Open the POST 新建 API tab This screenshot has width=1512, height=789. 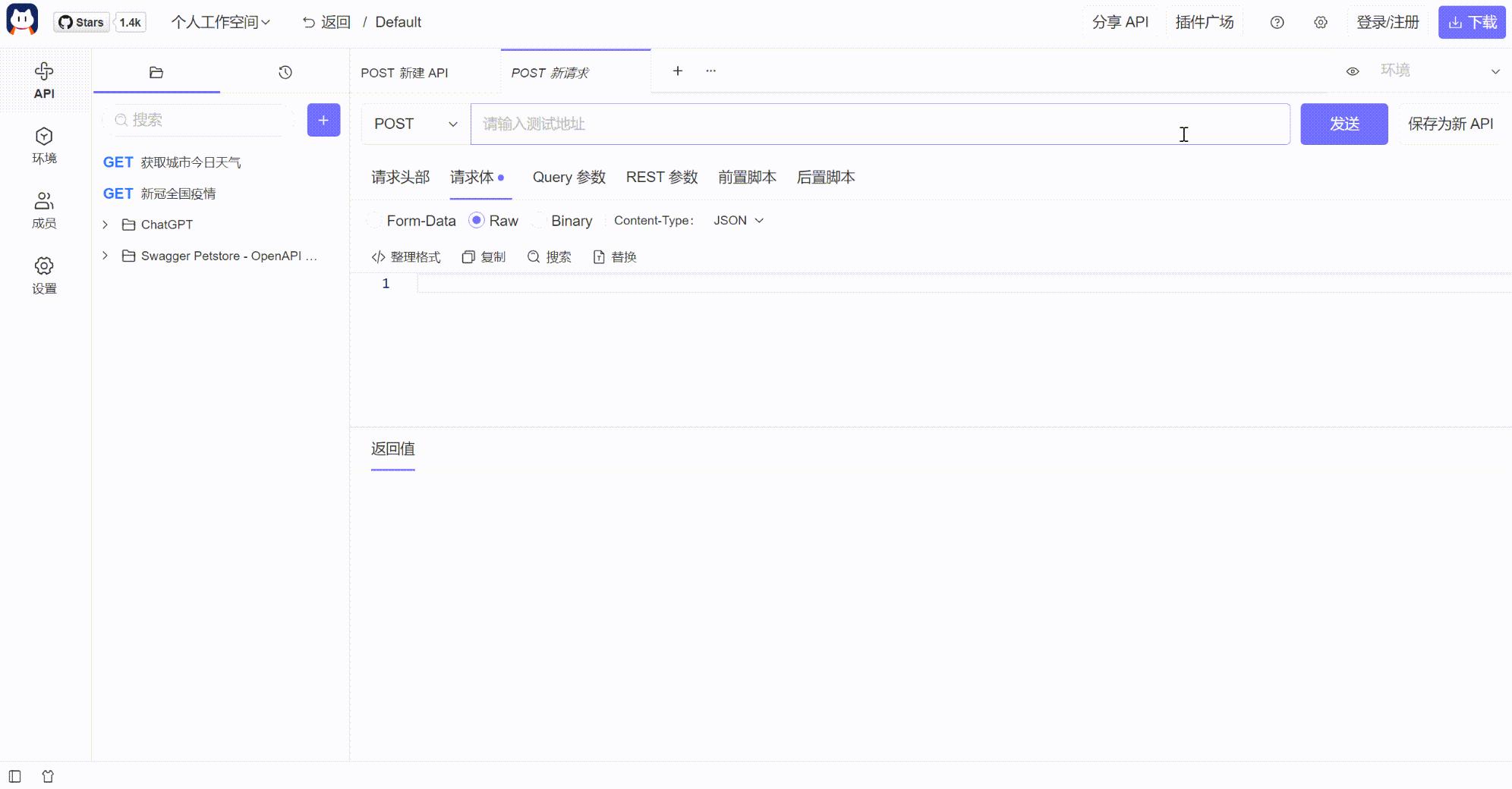405,72
